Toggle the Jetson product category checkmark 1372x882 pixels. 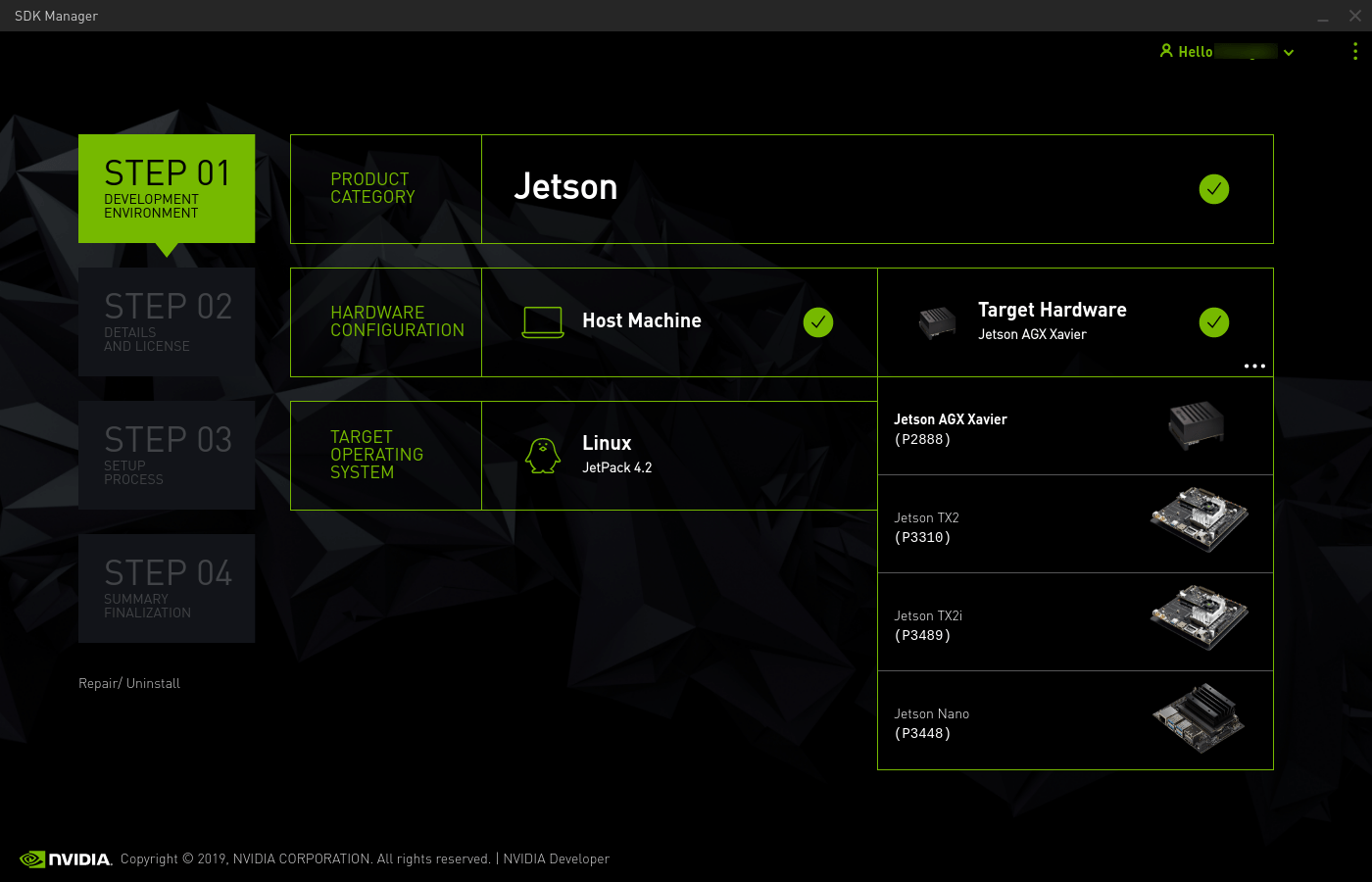(1214, 189)
